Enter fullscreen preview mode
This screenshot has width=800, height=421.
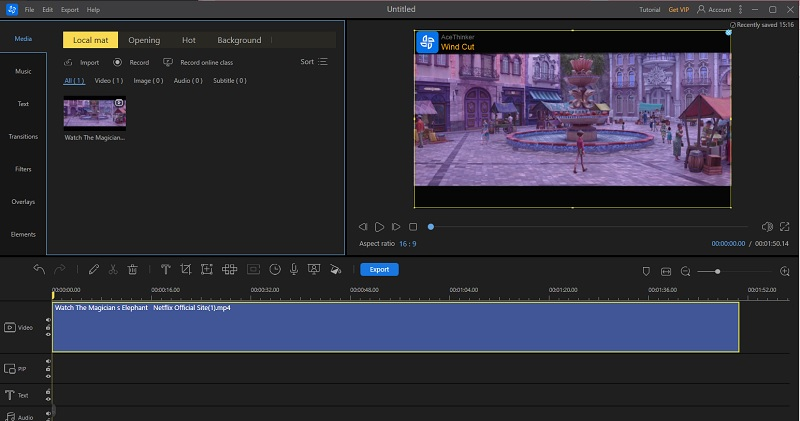click(785, 227)
